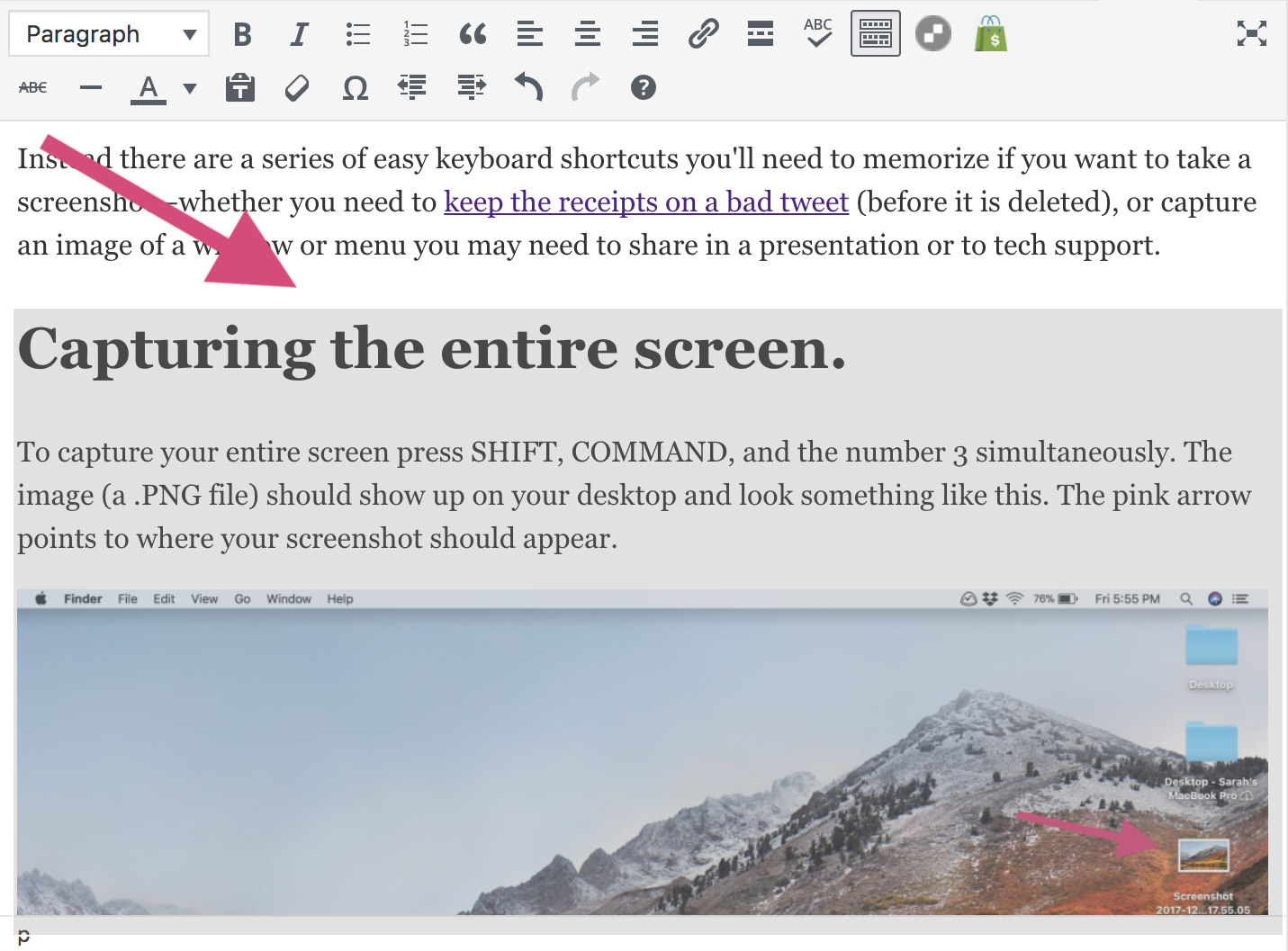Open the 'keep the receipts on a bad tweet' link
Image resolution: width=1288 pixels, height=951 pixels.
(645, 202)
